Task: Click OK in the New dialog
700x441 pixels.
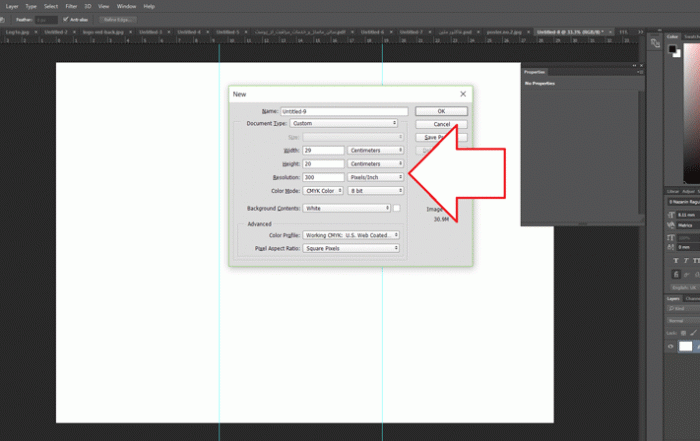Action: click(x=442, y=111)
